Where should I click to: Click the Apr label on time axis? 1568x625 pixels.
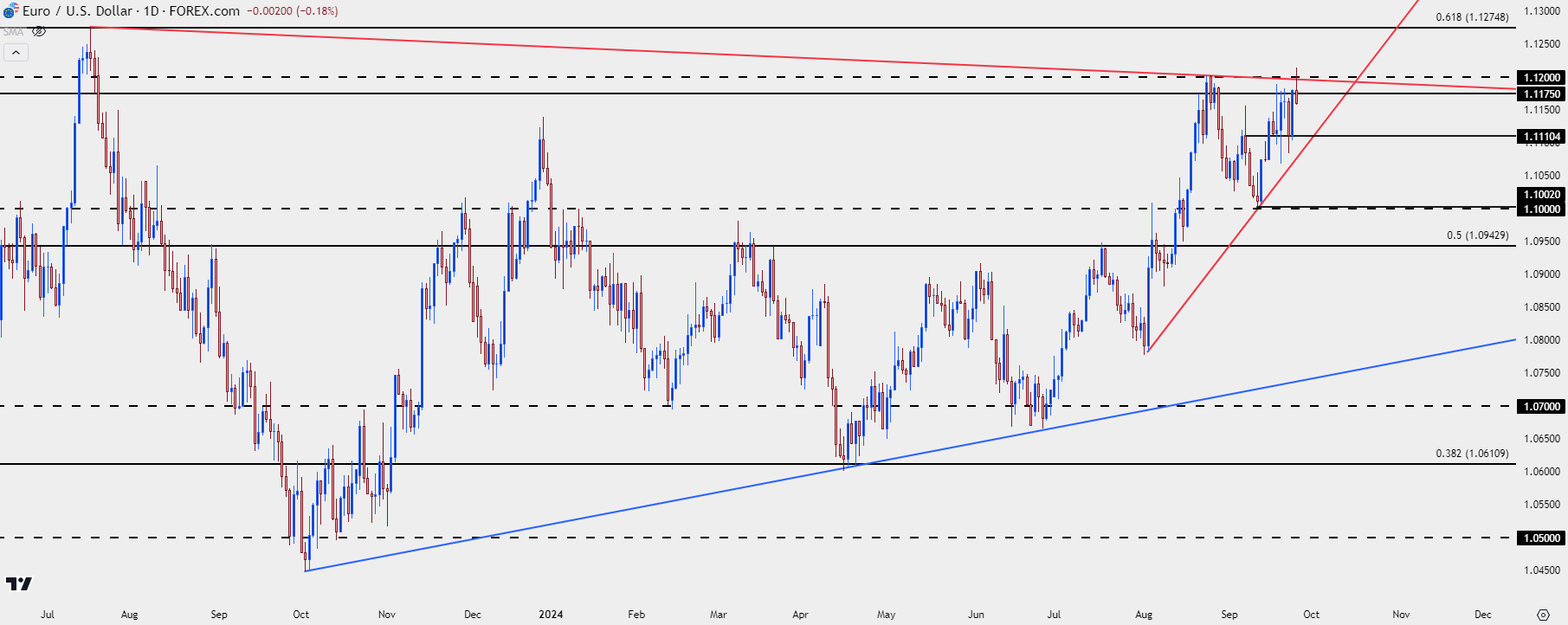click(x=800, y=615)
